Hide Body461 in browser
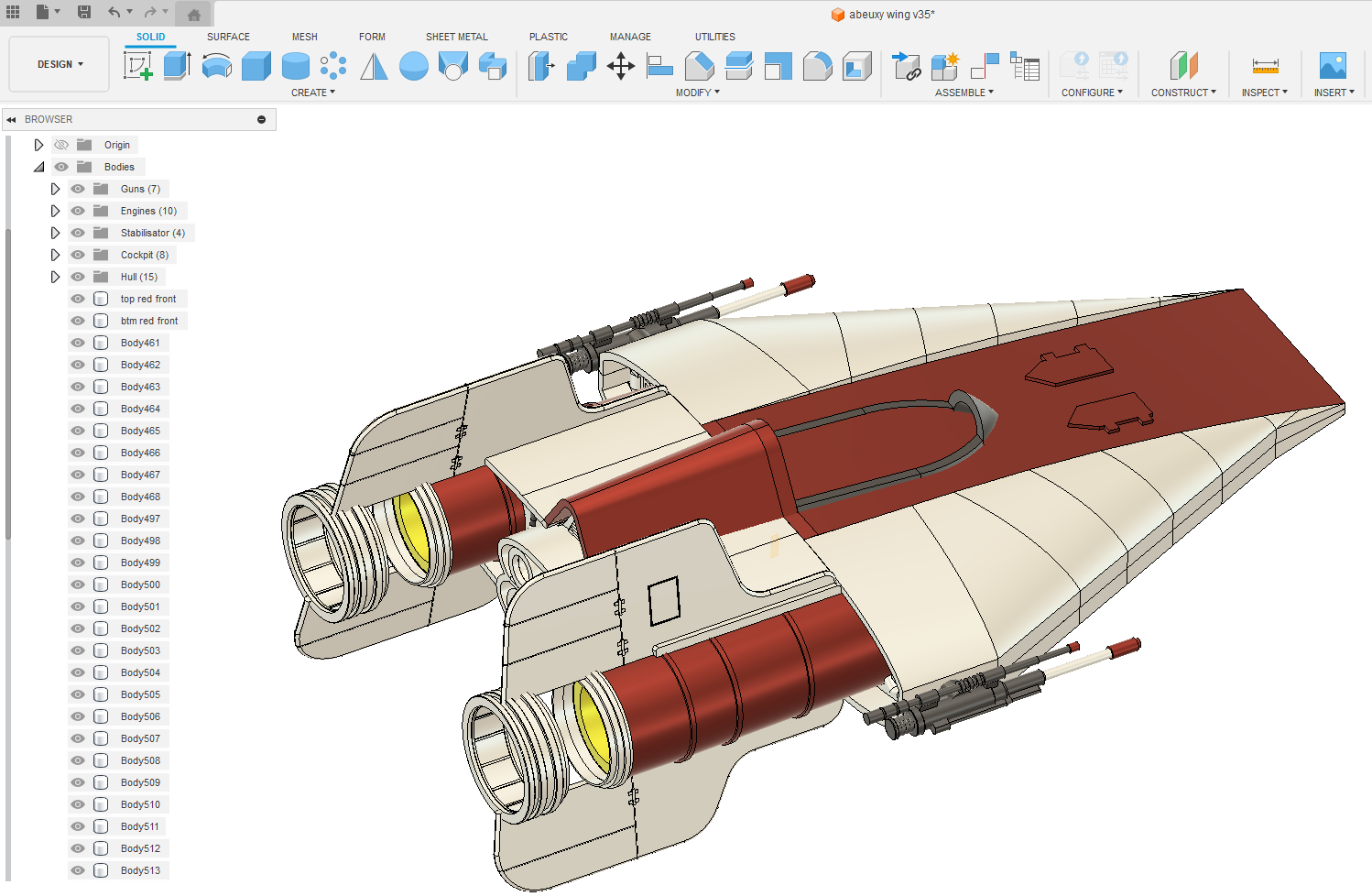 78,343
